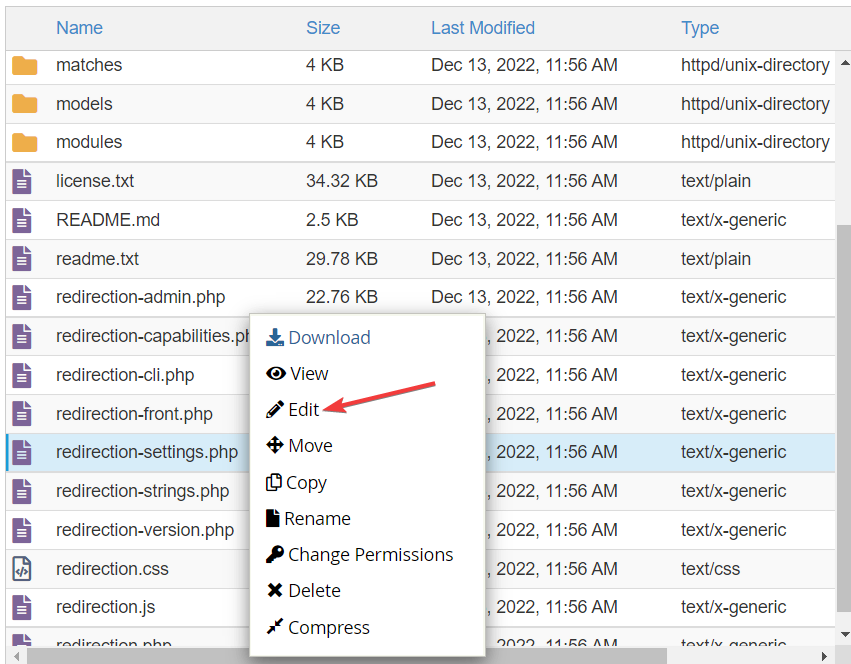Click the folder icon beside matches
Screen dimensions: 851x664
(22, 64)
